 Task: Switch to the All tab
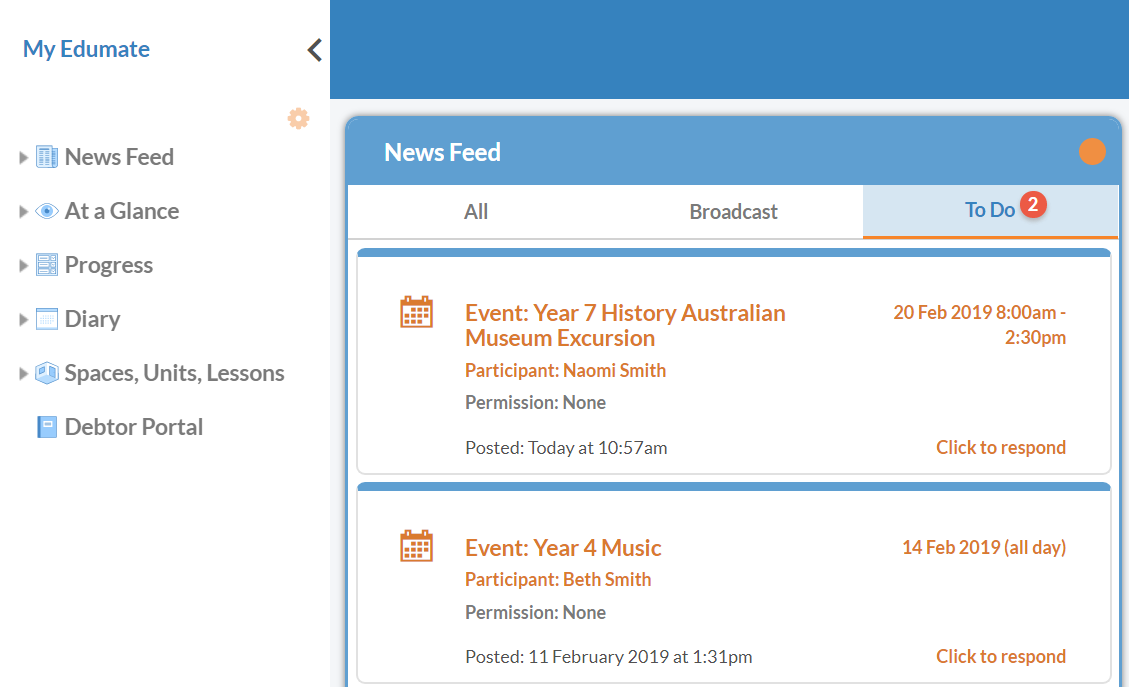pos(476,211)
